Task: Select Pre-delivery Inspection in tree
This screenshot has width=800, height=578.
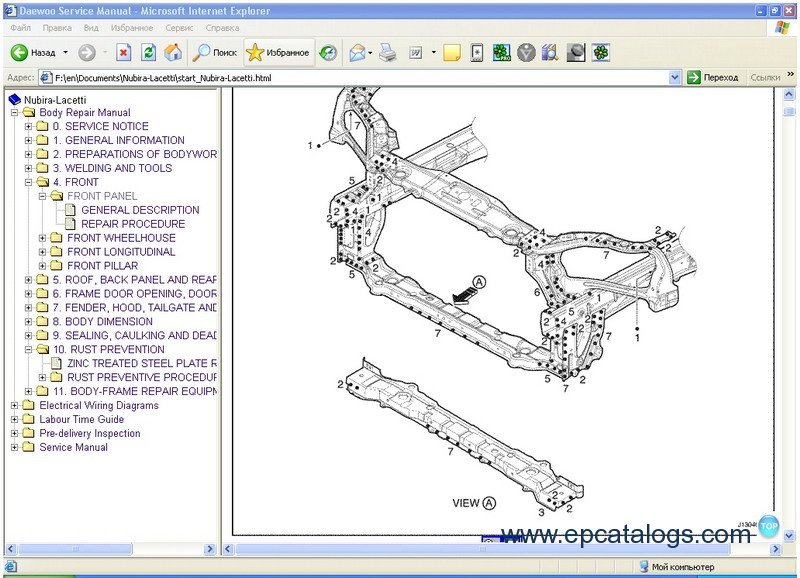Action: 90,433
